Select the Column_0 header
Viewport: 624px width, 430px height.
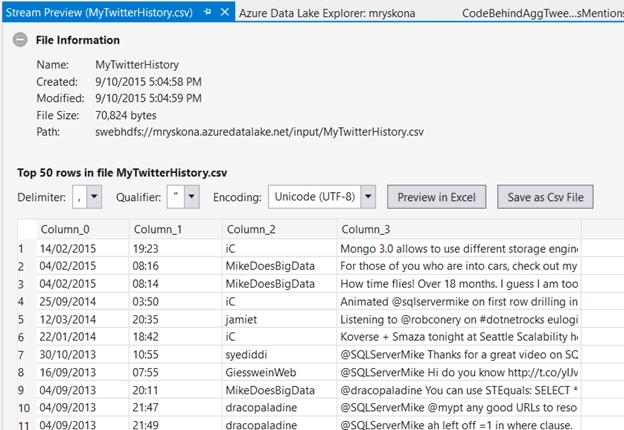[83, 229]
